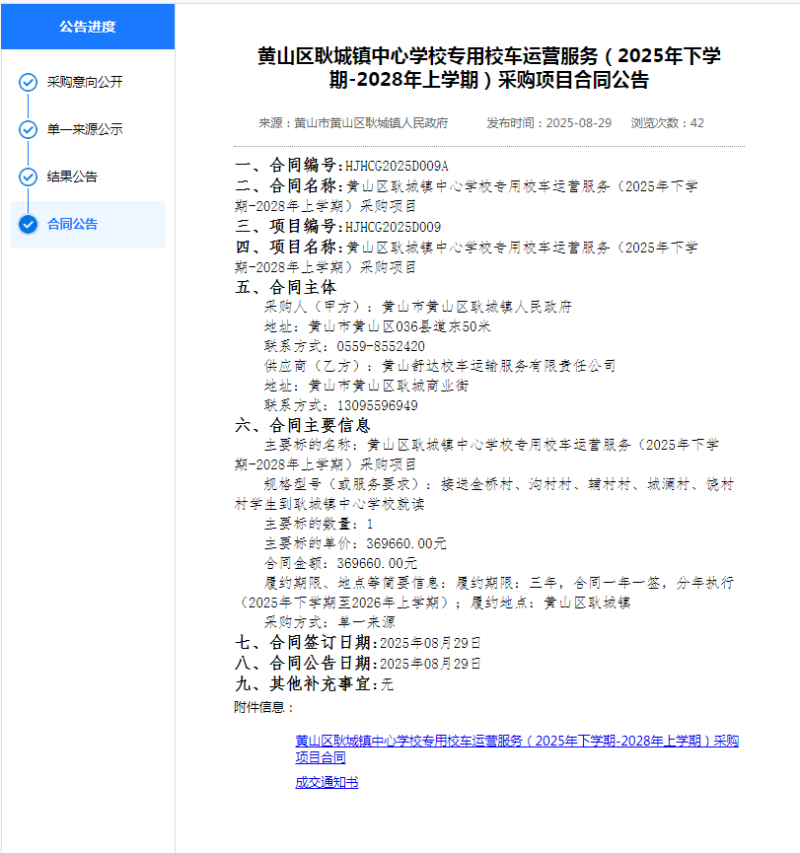
Task: Click the check icon beside 结果公告
Action: (28, 177)
